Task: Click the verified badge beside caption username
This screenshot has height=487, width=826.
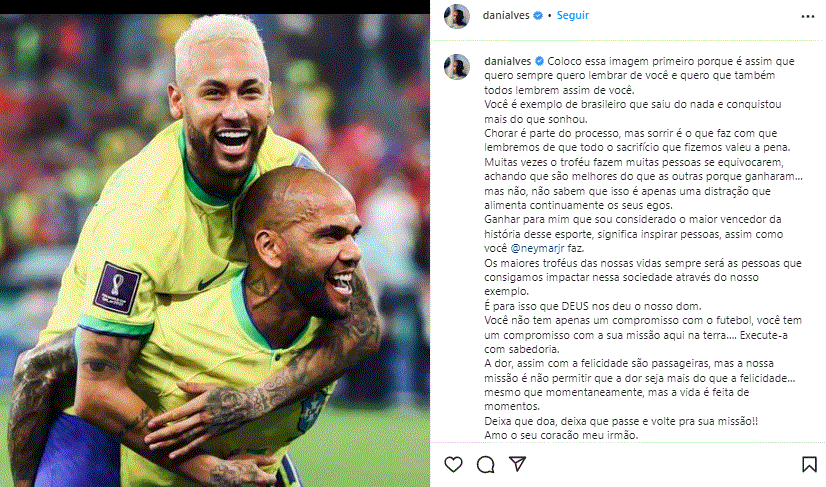Action: pos(539,61)
